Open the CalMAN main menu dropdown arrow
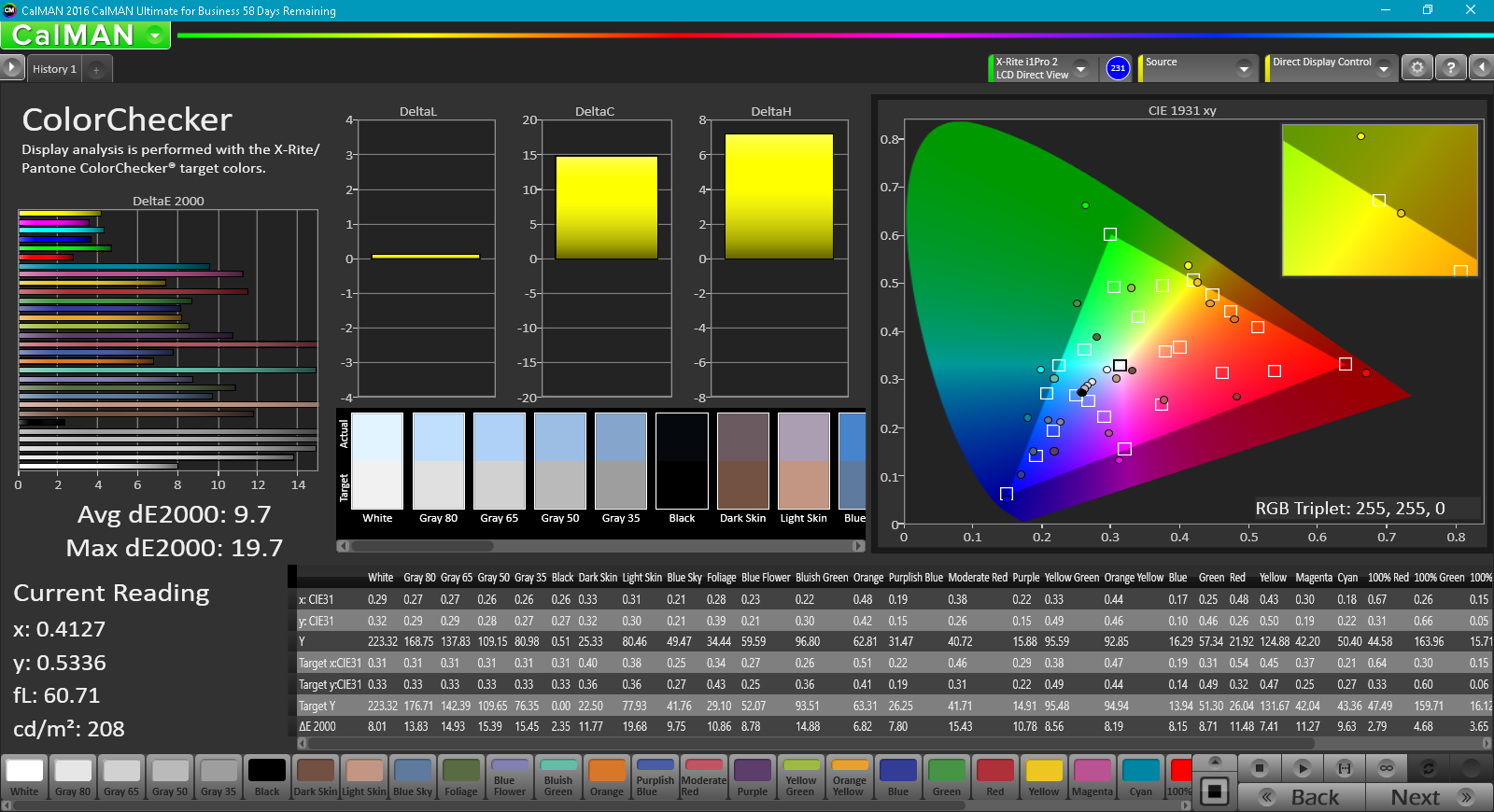Viewport: 1494px width, 812px height. click(x=155, y=35)
